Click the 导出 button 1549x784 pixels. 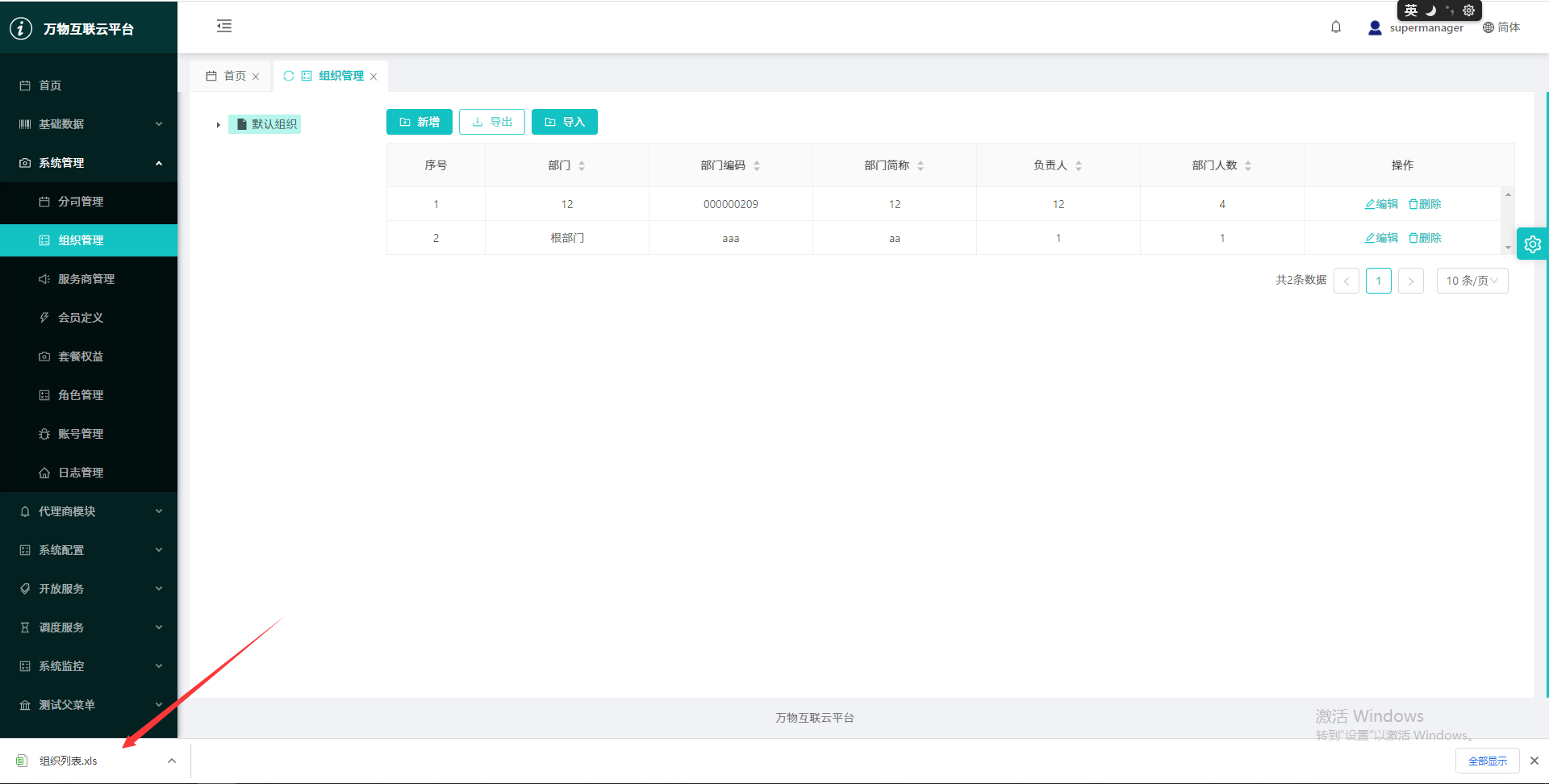492,122
